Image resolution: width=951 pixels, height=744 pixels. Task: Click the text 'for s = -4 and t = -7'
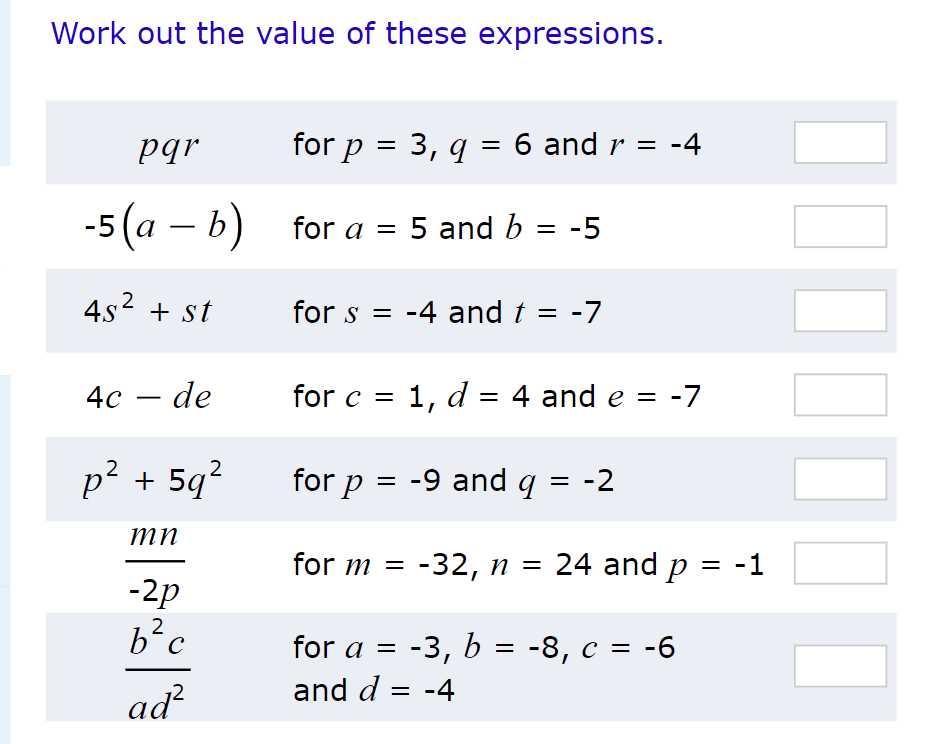click(x=447, y=313)
